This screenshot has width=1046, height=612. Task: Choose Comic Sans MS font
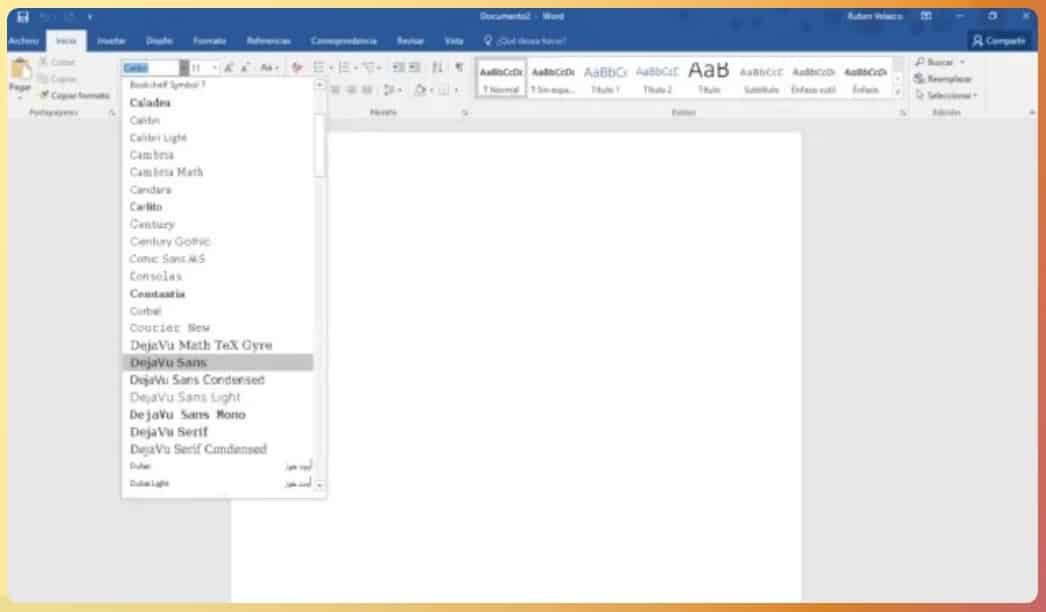pyautogui.click(x=217, y=259)
